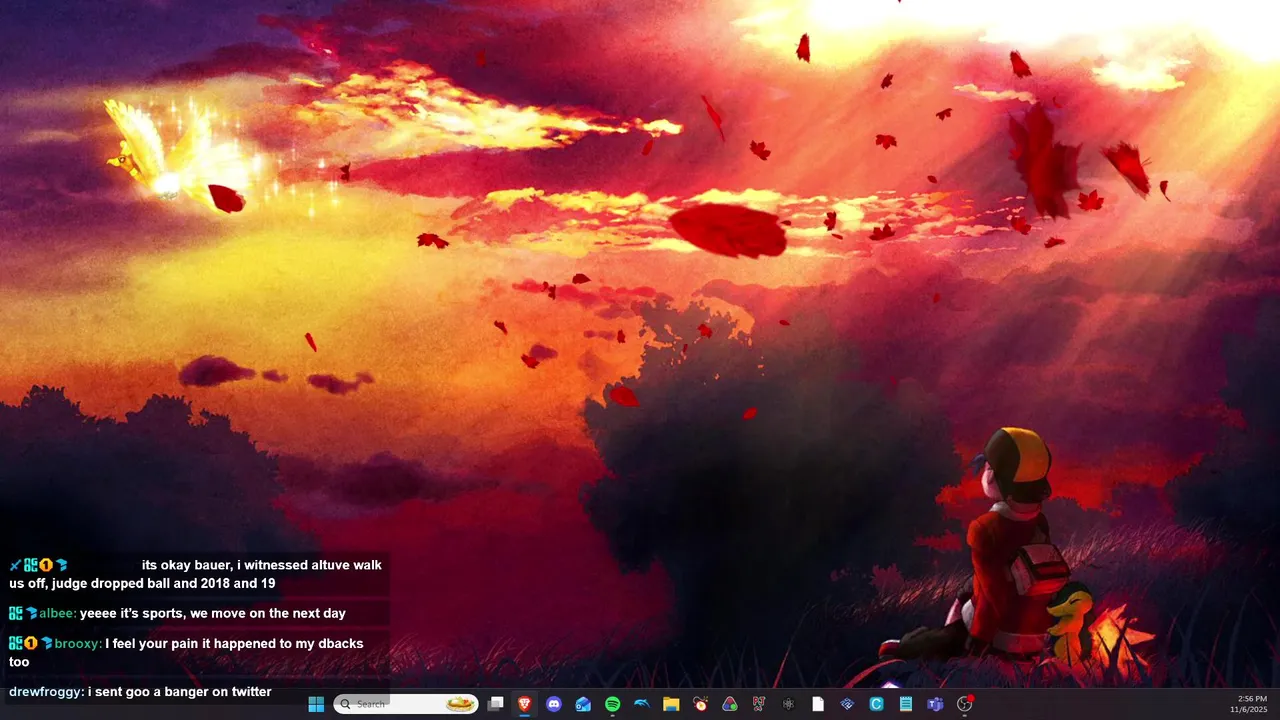Open the dark atom icon app in the taskbar
Viewport: 1280px width, 720px height.
click(788, 704)
